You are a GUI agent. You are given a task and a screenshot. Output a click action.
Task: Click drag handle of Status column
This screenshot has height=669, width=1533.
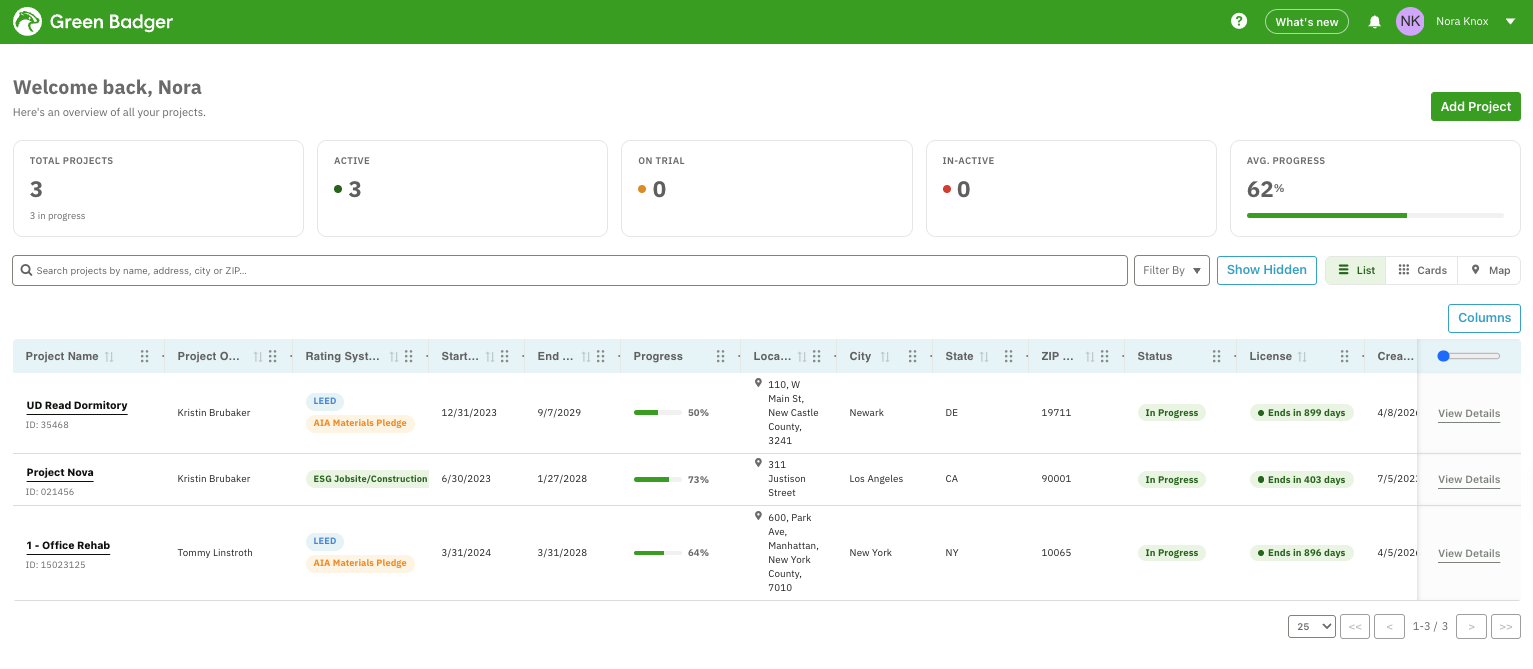(x=1217, y=356)
